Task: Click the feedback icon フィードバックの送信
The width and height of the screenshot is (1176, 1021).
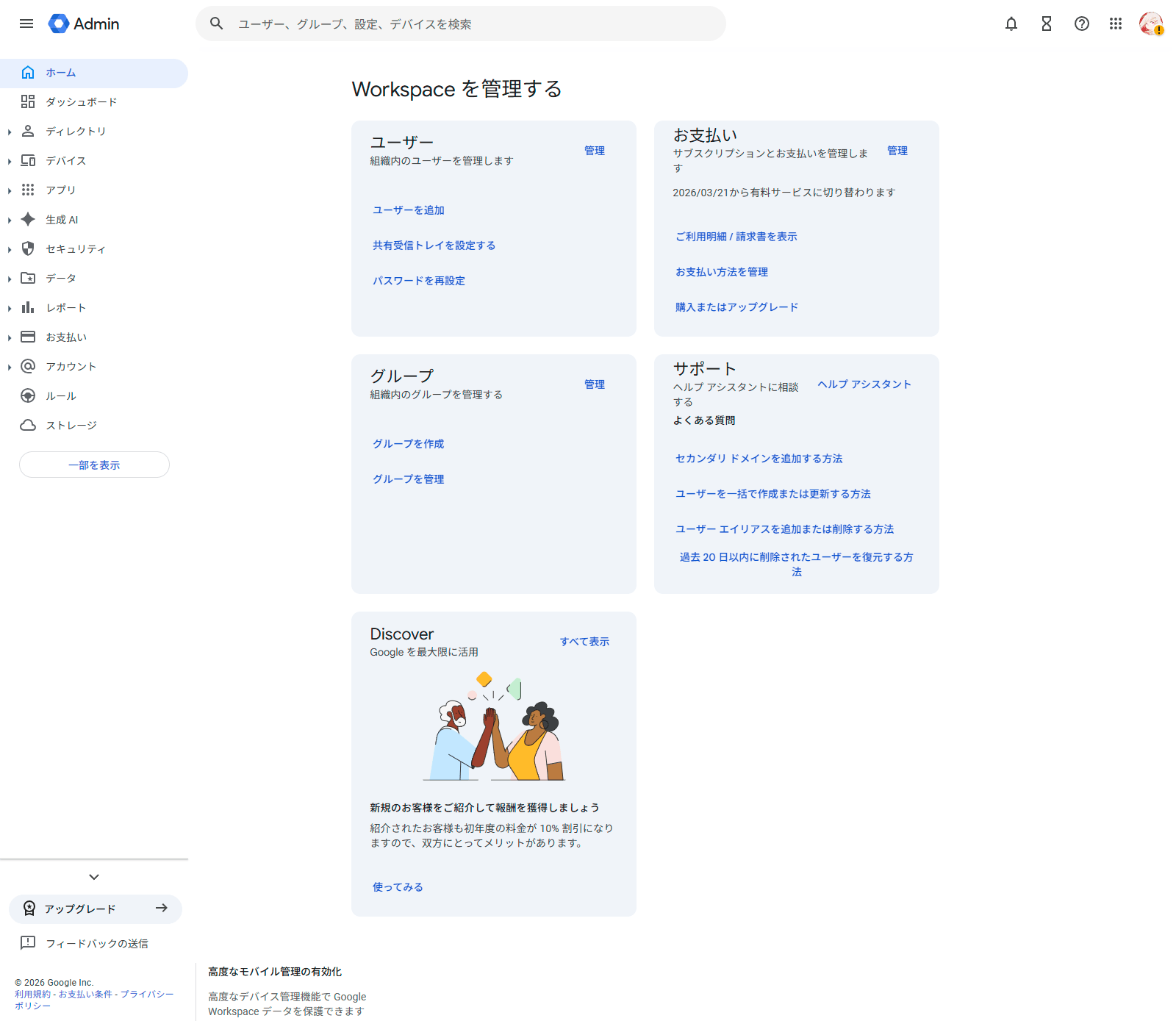Action: click(28, 943)
